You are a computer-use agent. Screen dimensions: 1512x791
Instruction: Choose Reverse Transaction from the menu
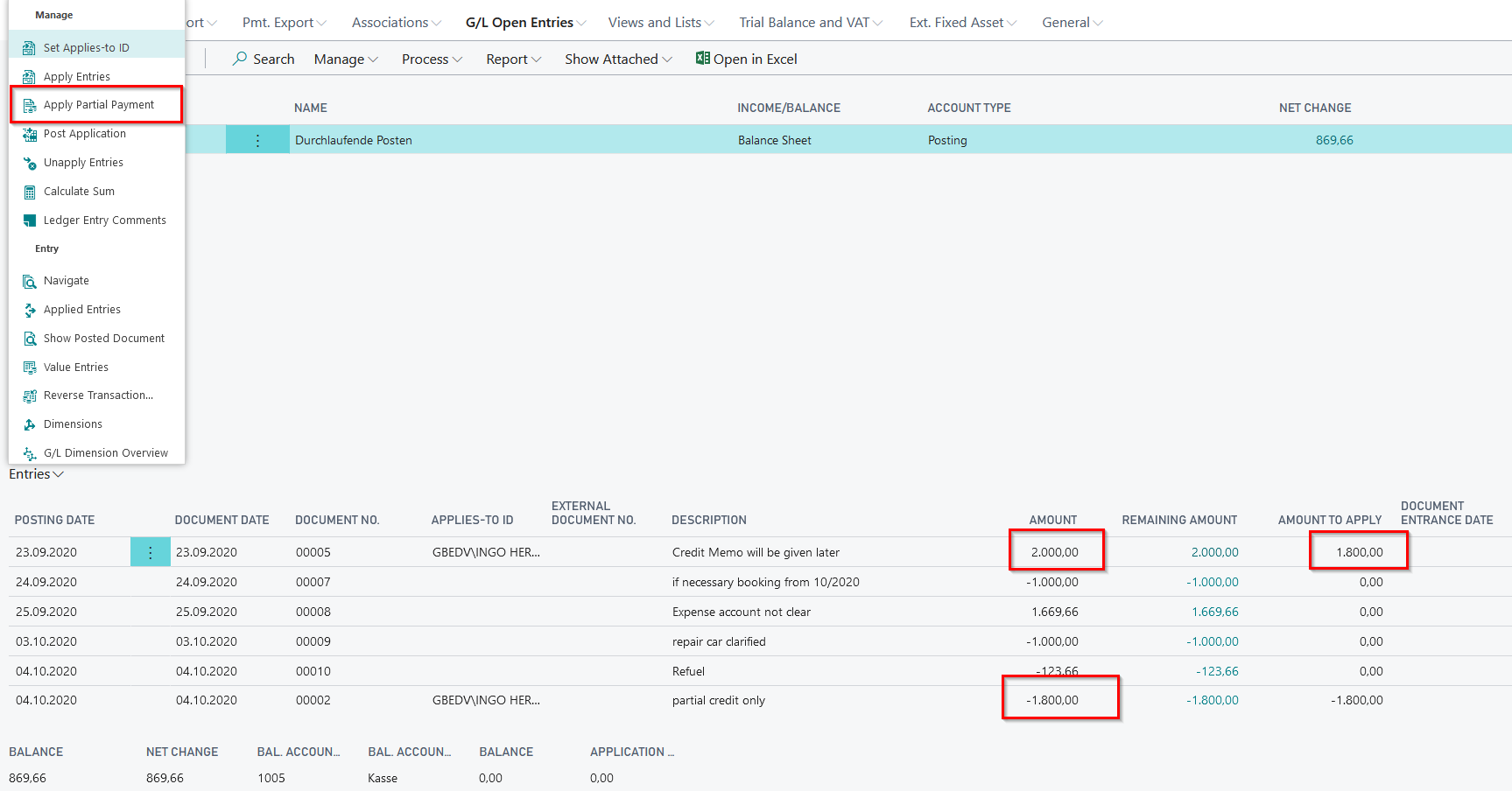98,395
